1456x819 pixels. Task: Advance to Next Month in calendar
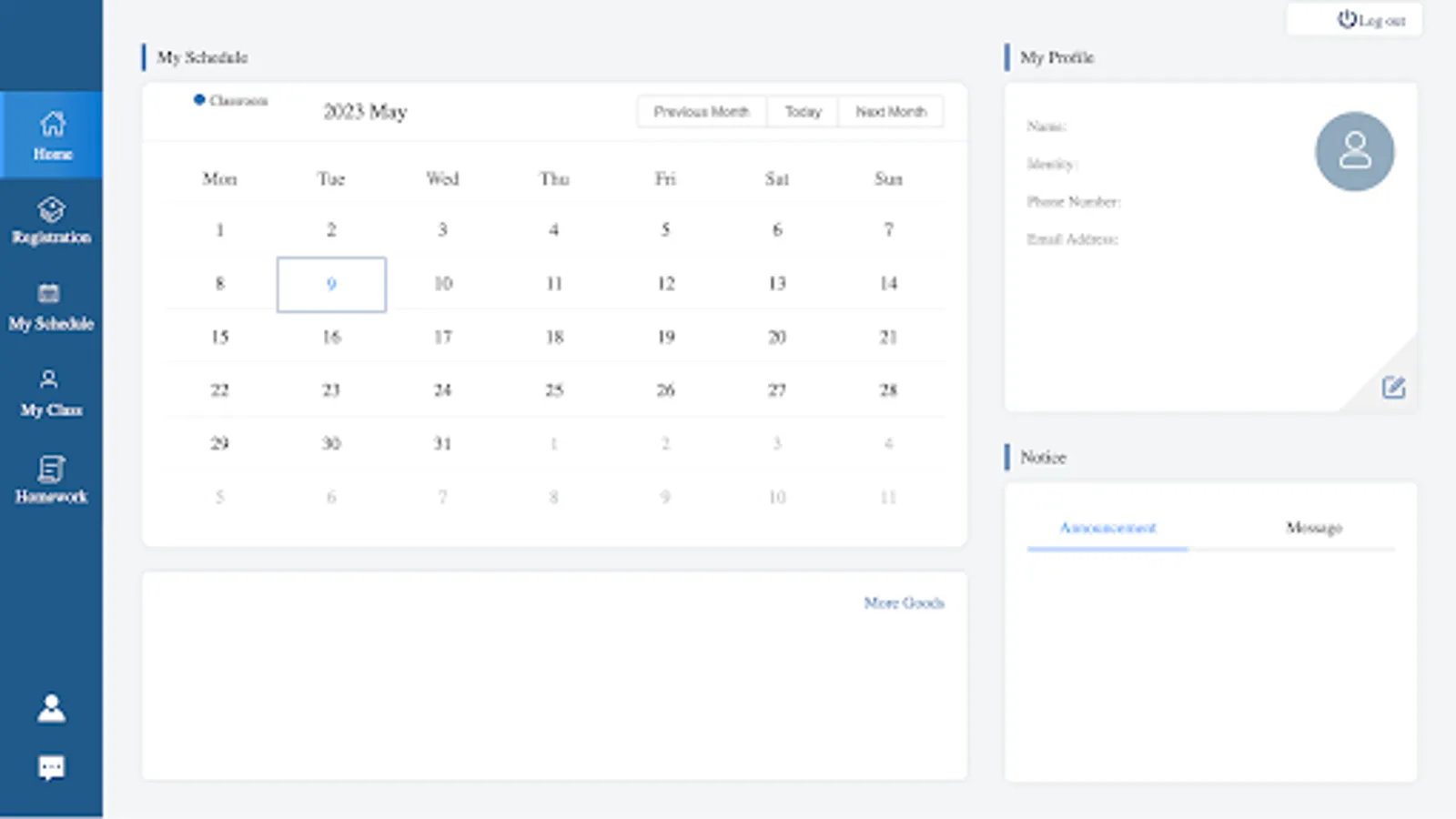click(x=891, y=112)
